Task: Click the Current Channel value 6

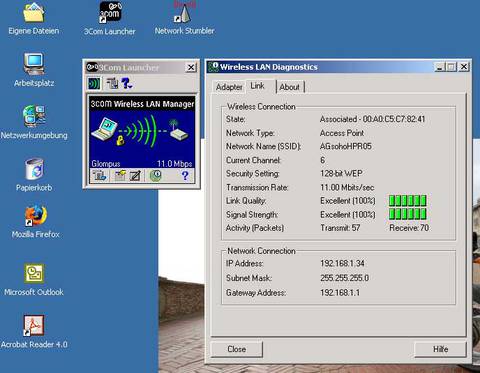Action: (x=322, y=160)
